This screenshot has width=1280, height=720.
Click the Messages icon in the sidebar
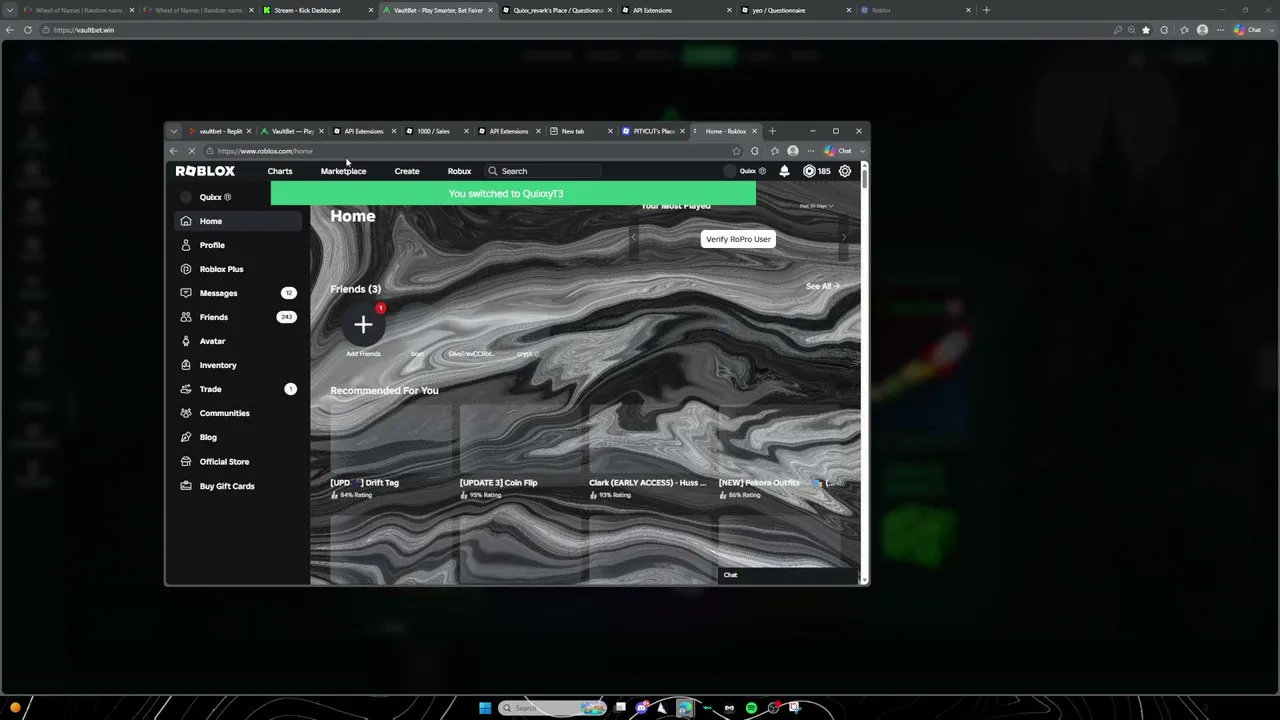click(x=186, y=293)
